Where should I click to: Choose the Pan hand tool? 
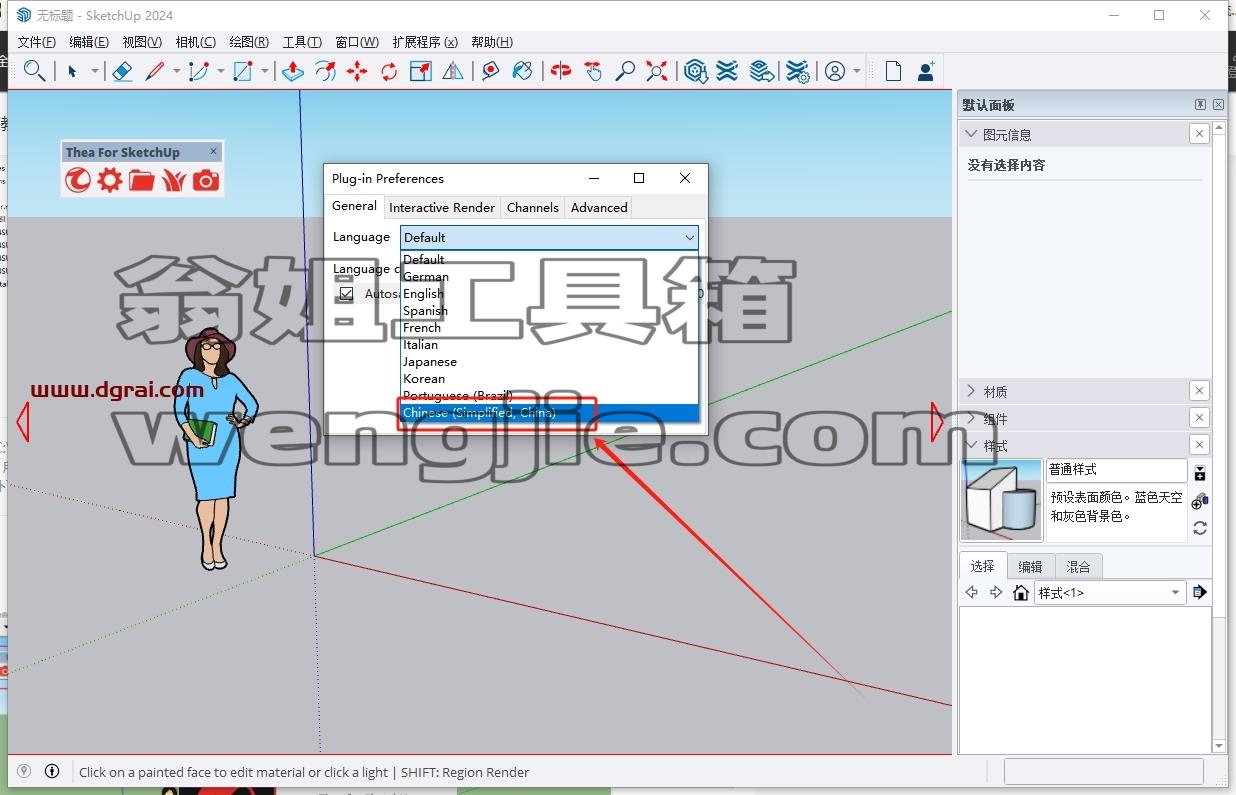pyautogui.click(x=593, y=71)
